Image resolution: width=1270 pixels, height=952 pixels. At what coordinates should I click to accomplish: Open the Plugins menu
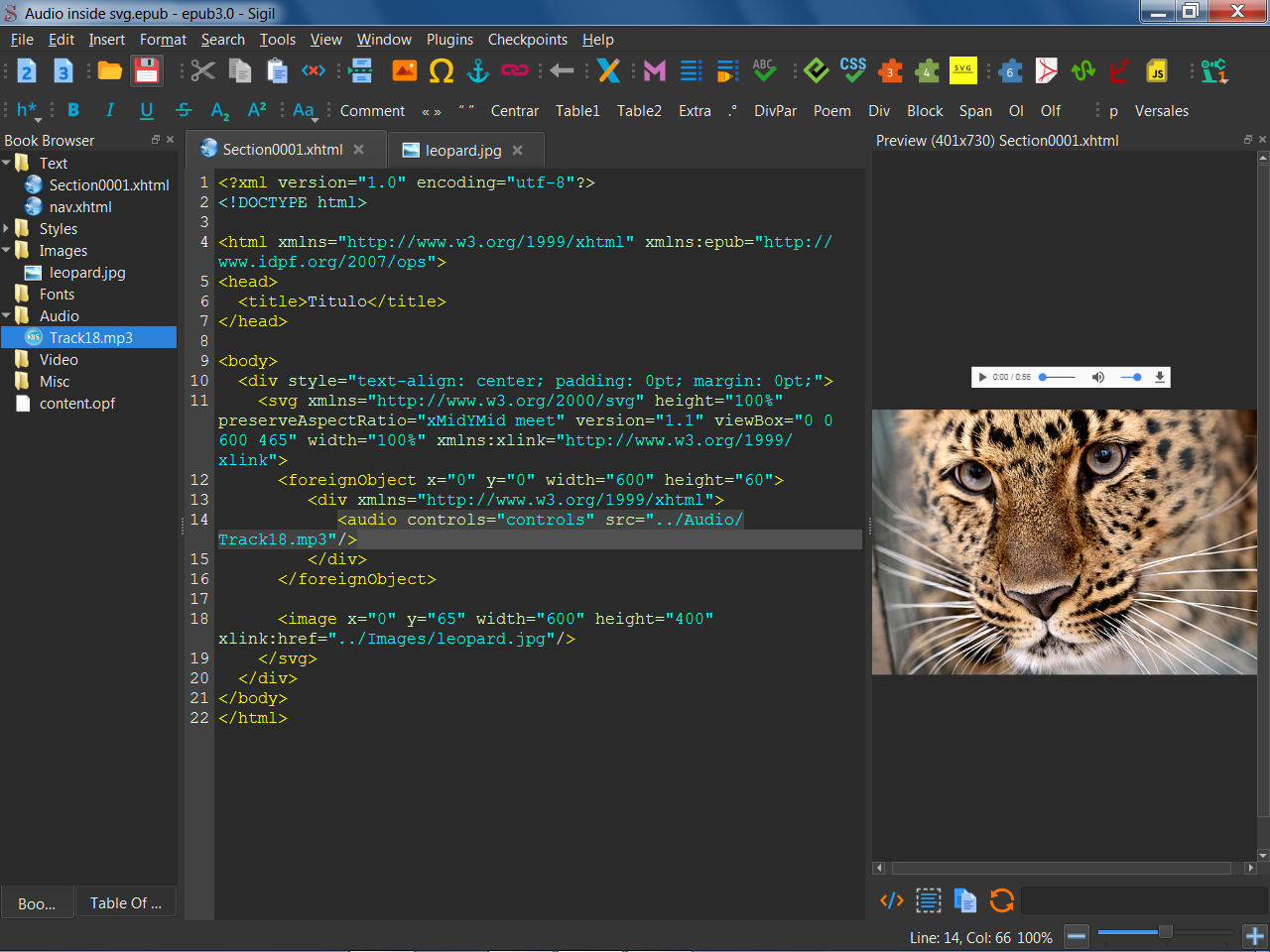[x=449, y=40]
